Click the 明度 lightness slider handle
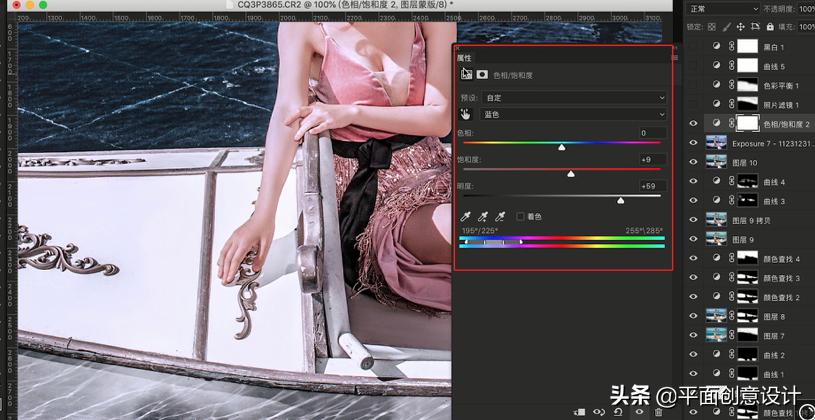The width and height of the screenshot is (815, 420). (x=620, y=200)
